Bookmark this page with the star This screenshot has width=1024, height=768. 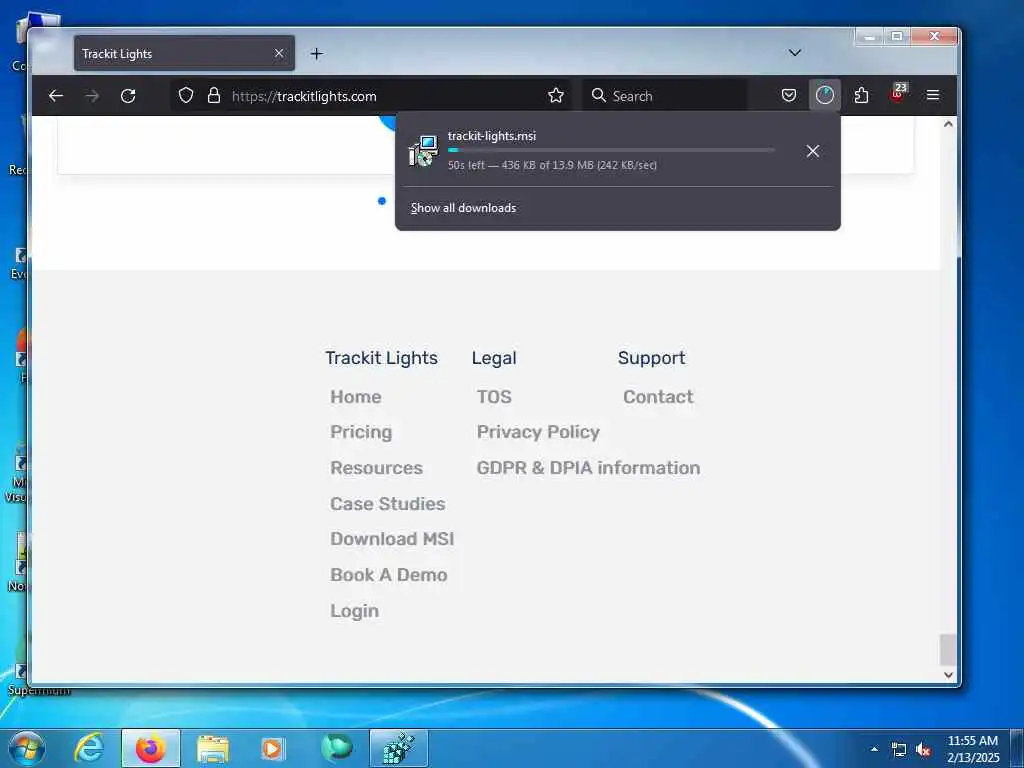tap(556, 96)
